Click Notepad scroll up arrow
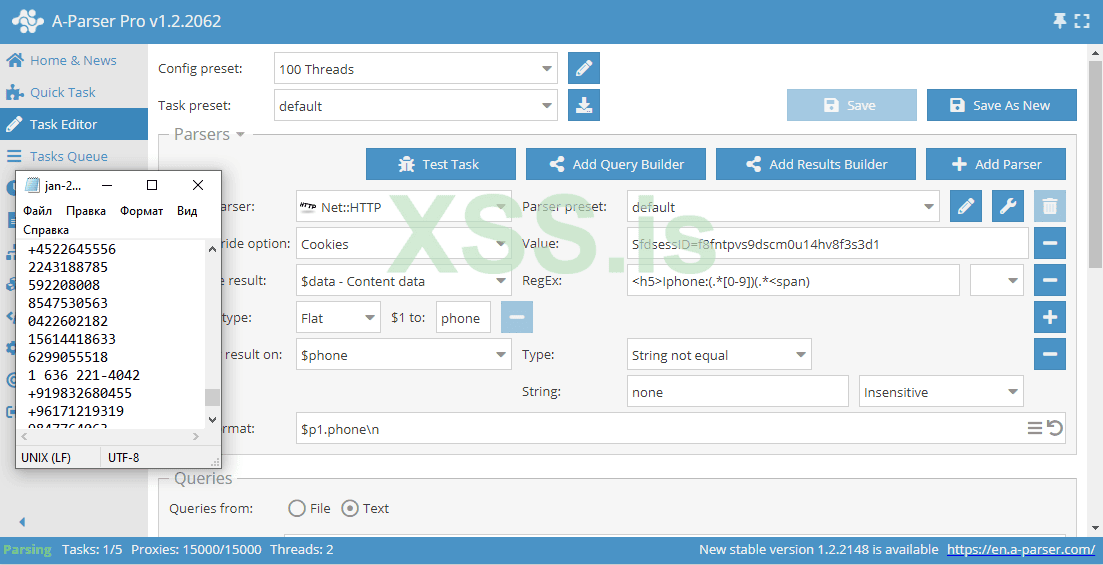The width and height of the screenshot is (1103, 565). (x=213, y=249)
